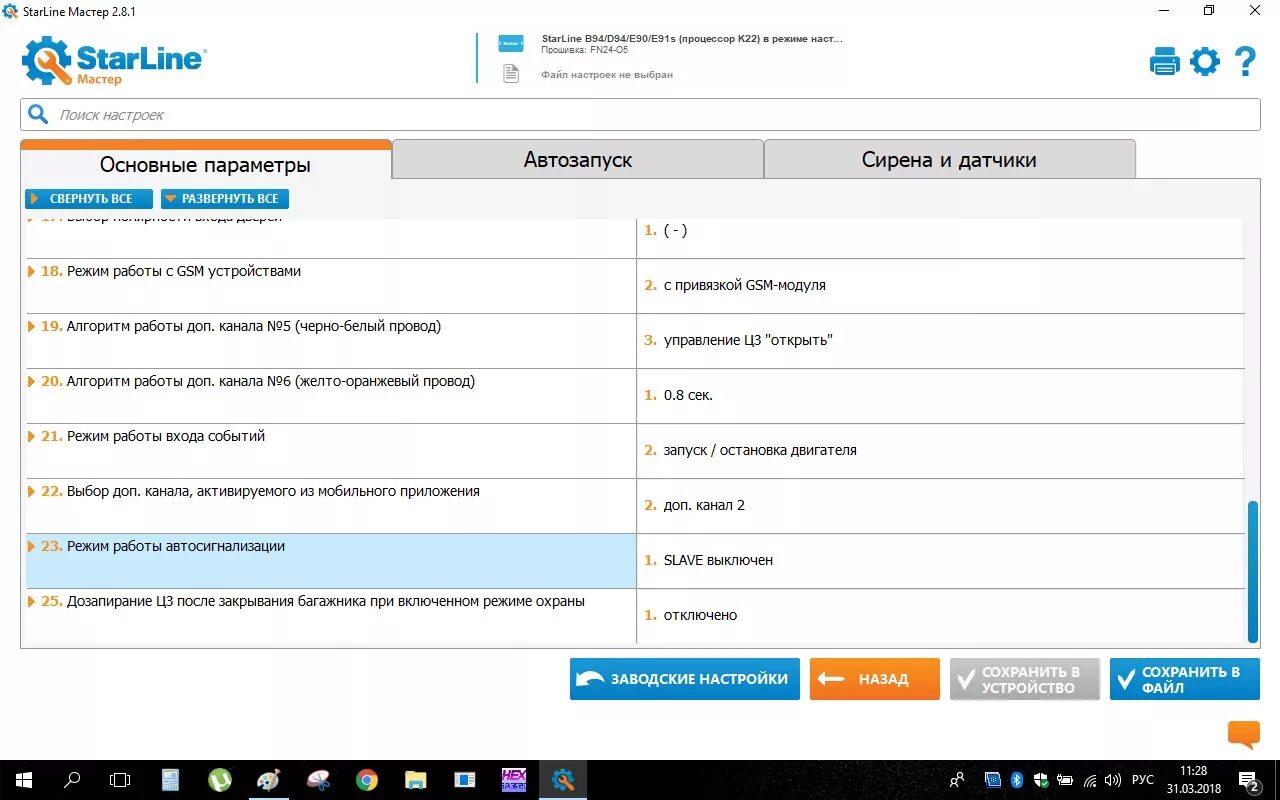
Task: Restore Заводские настройки
Action: pos(685,679)
